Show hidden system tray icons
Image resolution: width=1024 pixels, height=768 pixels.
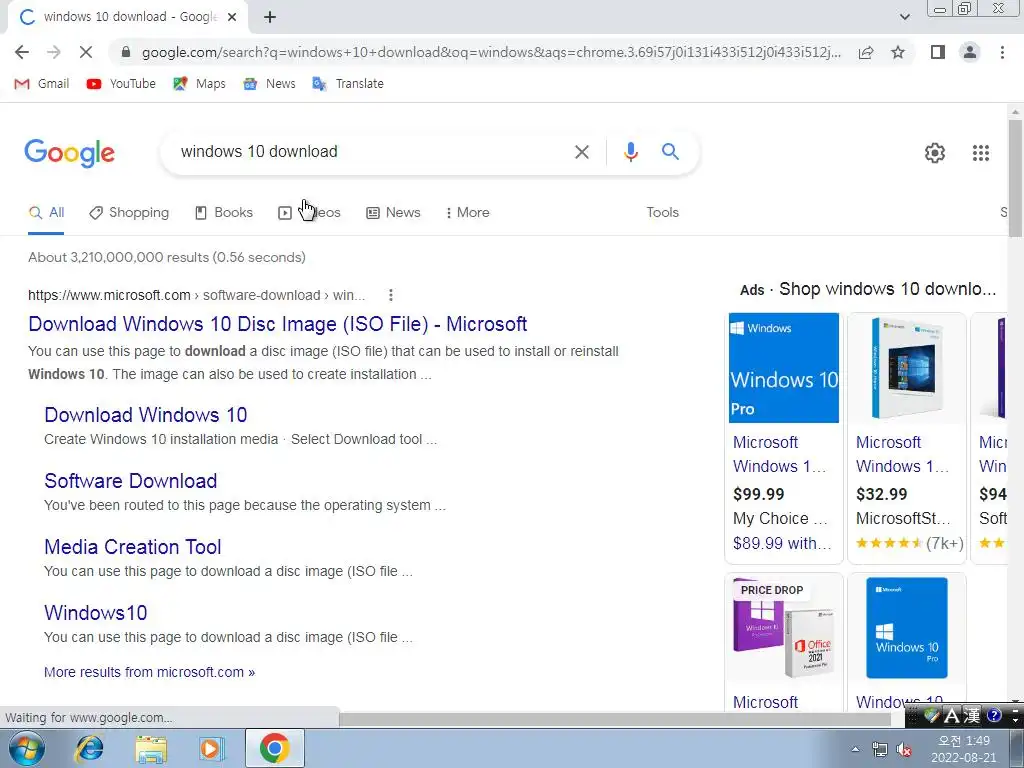[x=855, y=749]
